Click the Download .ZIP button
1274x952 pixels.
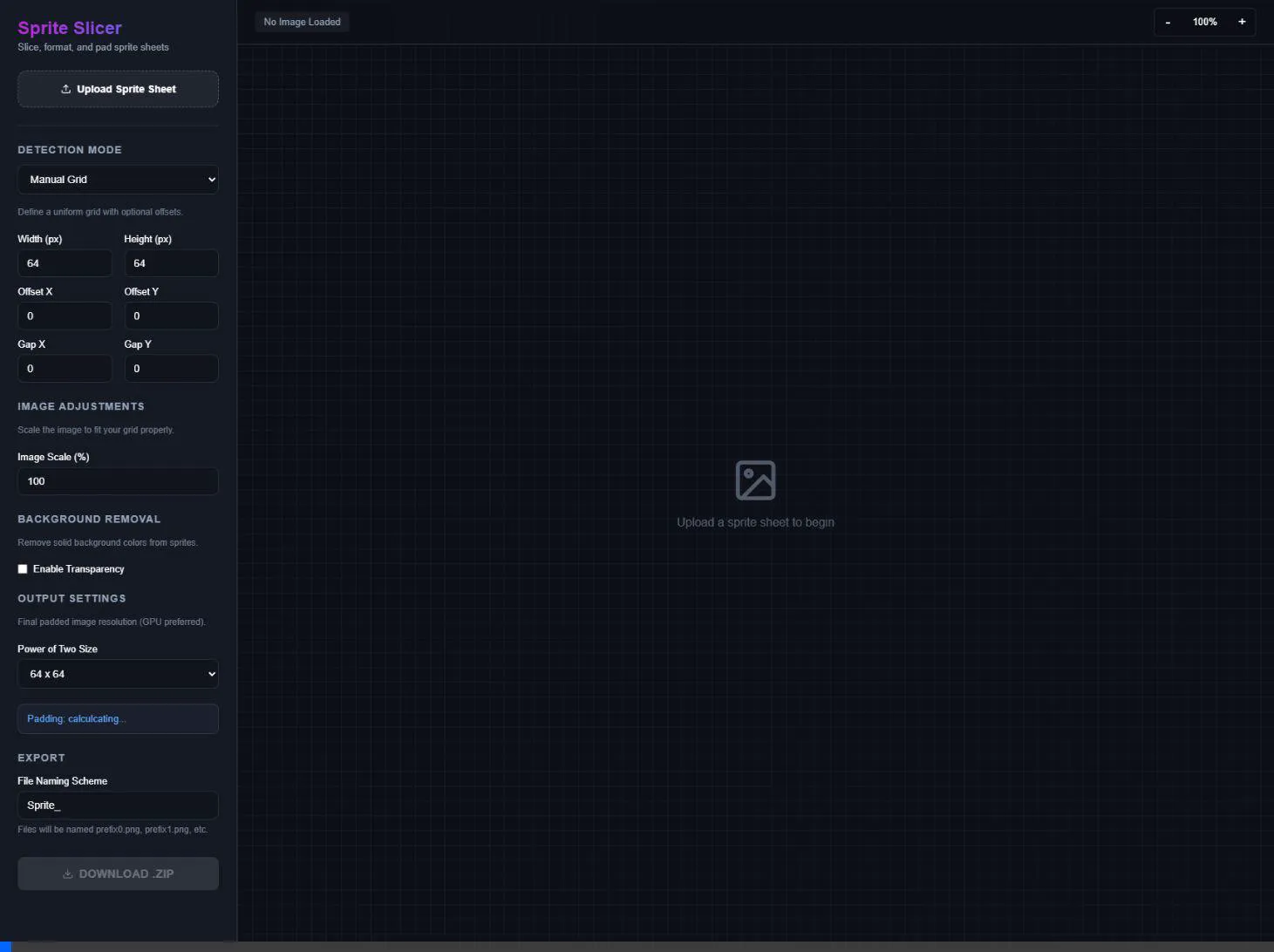pyautogui.click(x=118, y=874)
